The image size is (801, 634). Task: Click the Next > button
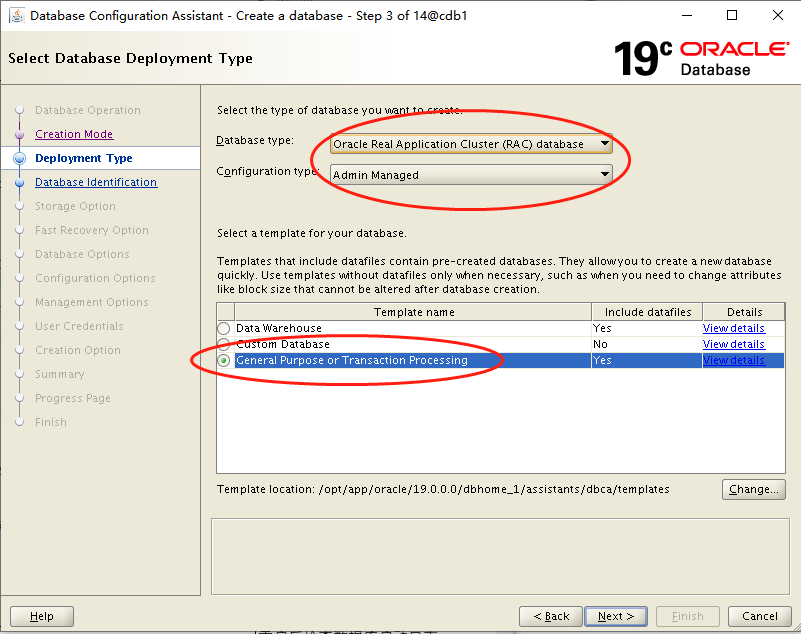click(616, 617)
